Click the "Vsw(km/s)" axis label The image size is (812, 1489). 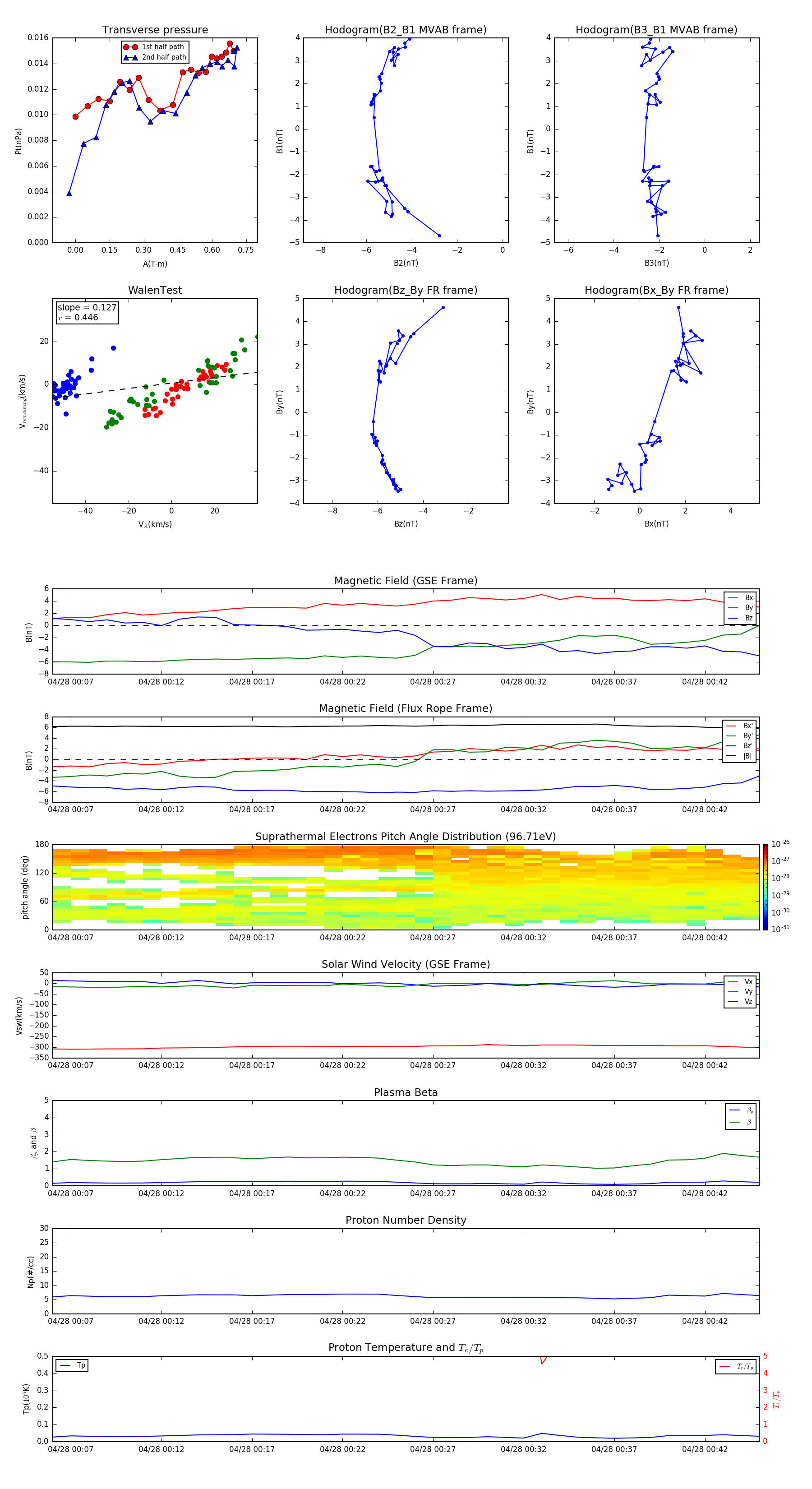pyautogui.click(x=18, y=1016)
